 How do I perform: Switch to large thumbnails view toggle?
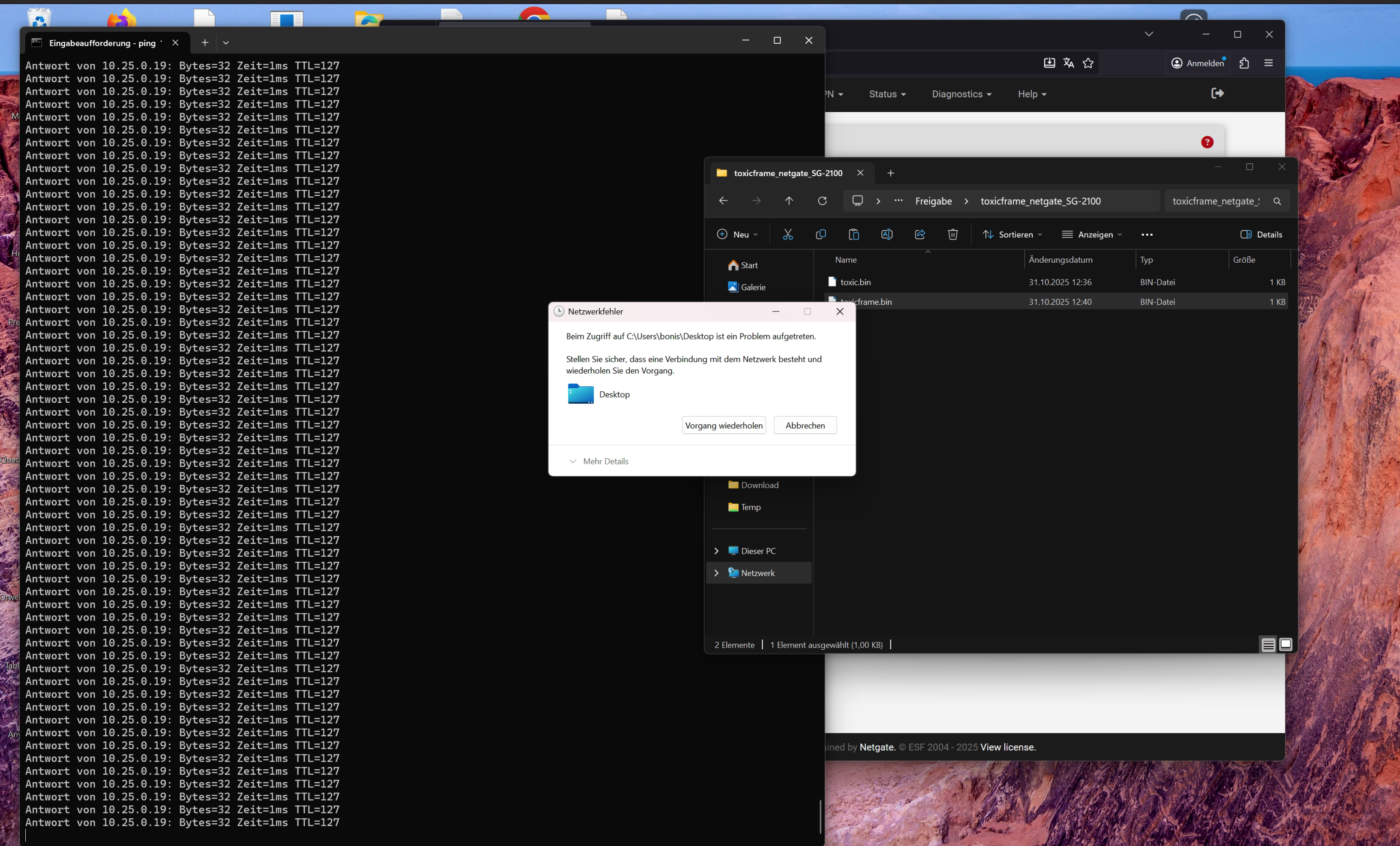coord(1285,644)
